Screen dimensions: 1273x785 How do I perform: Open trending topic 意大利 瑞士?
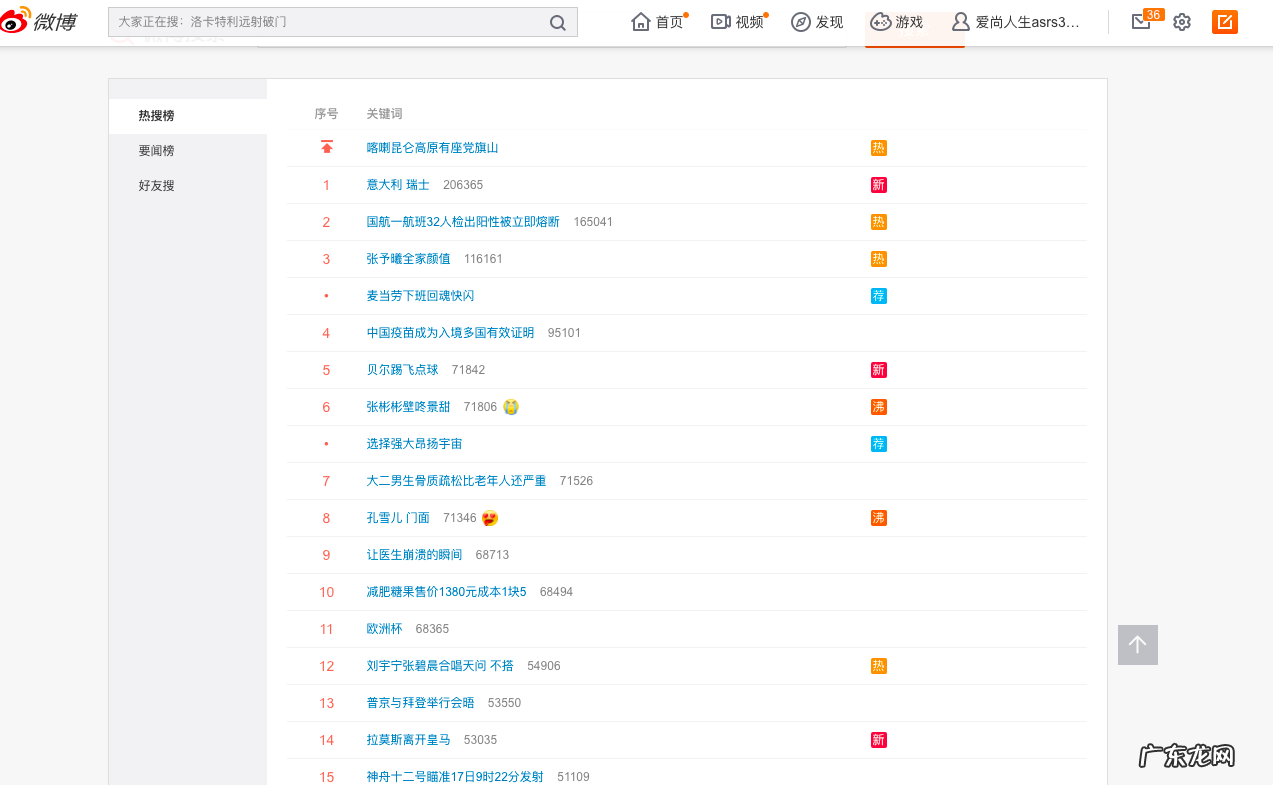(x=398, y=185)
